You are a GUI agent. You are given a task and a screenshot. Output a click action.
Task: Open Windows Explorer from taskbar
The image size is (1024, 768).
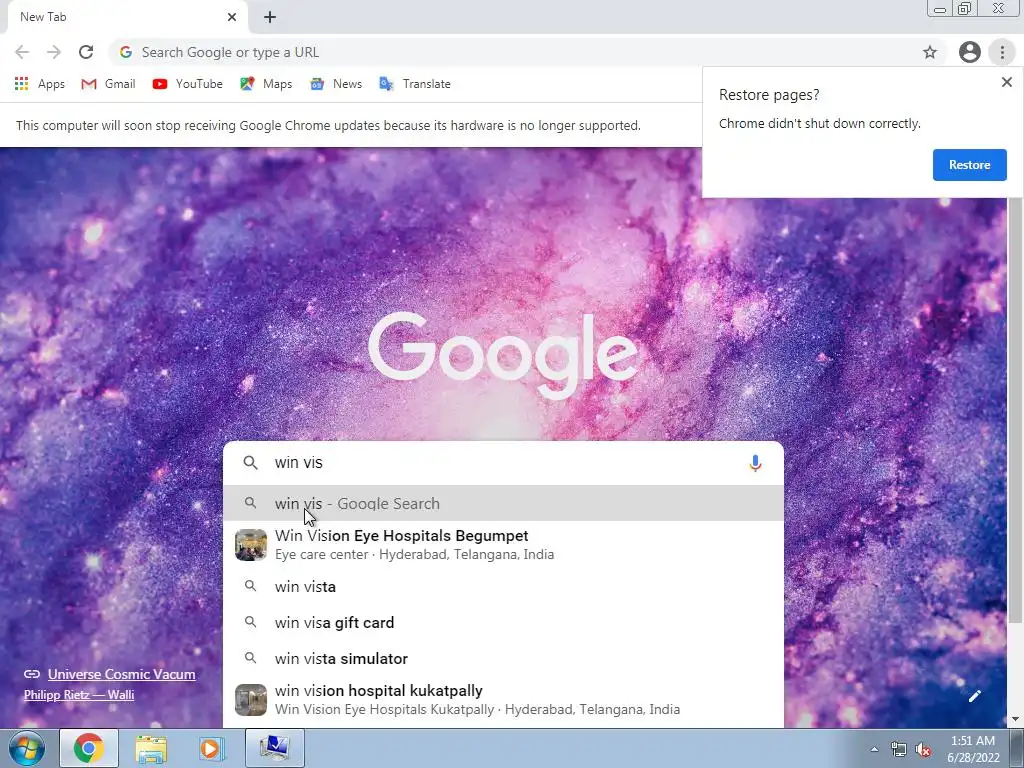coord(151,748)
